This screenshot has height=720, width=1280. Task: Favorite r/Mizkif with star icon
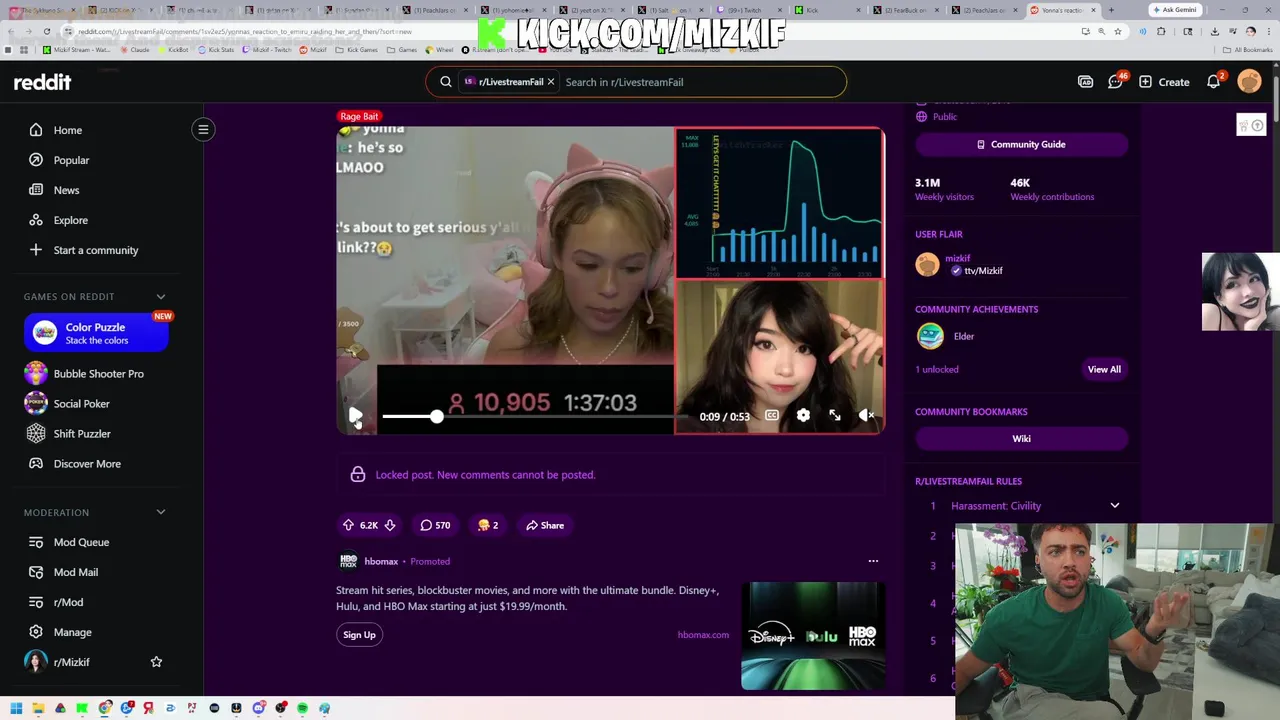(x=156, y=662)
